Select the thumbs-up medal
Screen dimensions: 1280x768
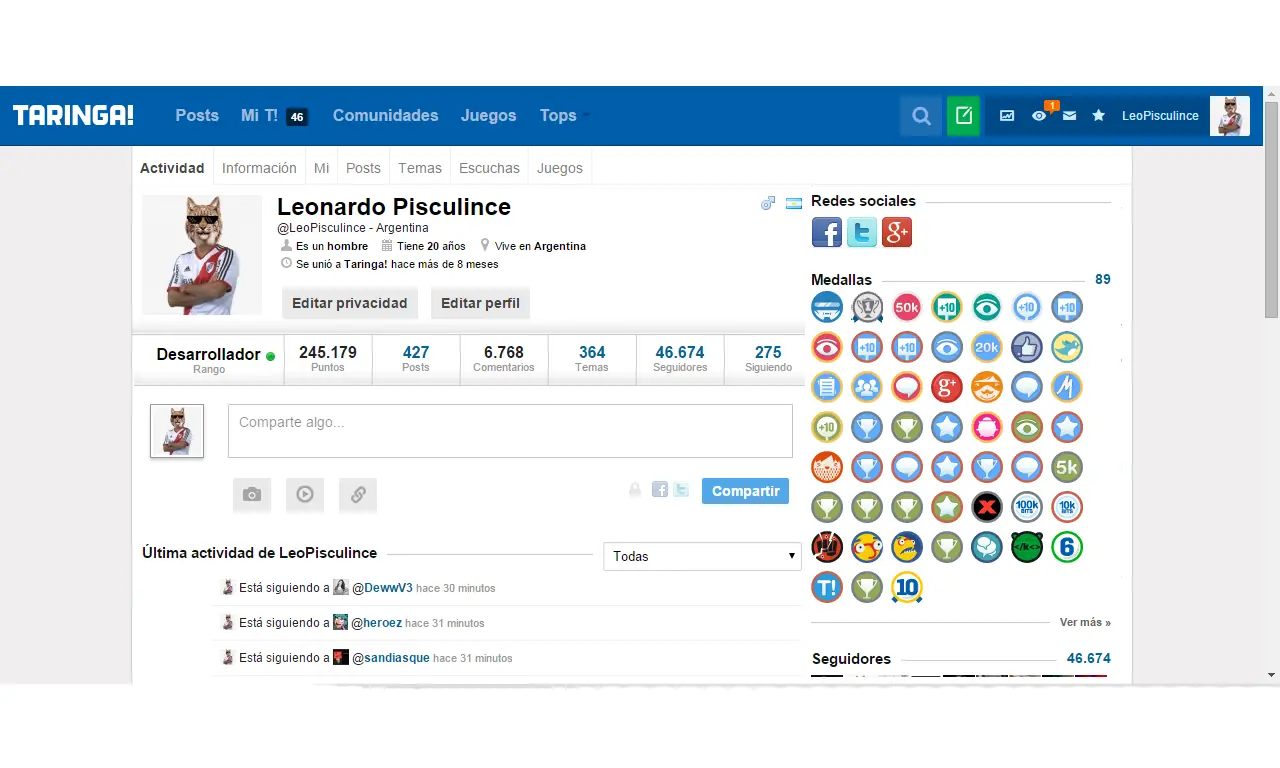pos(1027,347)
